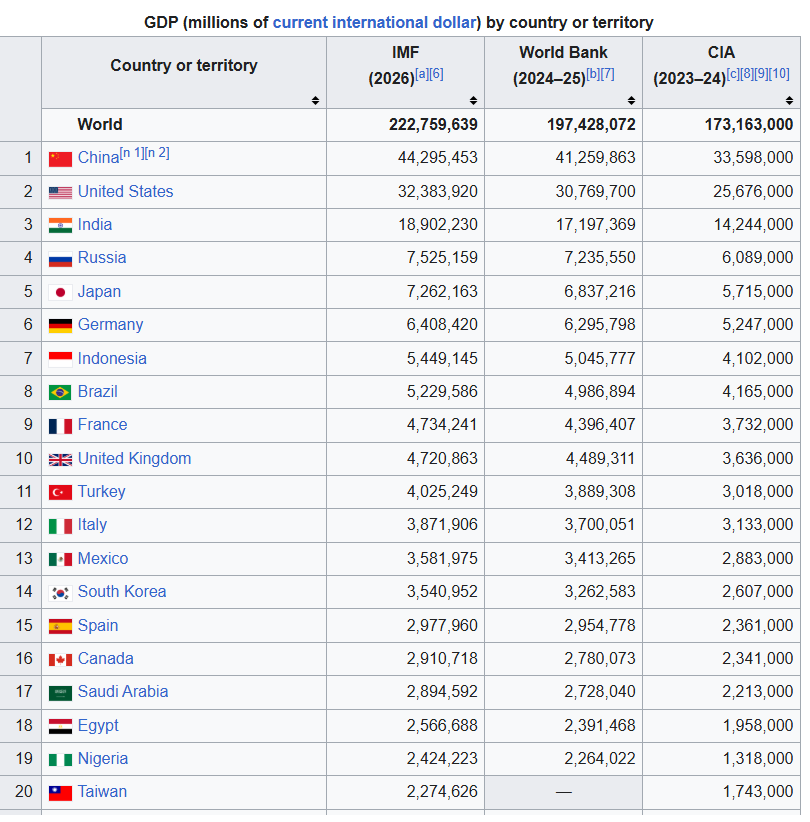Click the Russia flag icon

(60, 259)
